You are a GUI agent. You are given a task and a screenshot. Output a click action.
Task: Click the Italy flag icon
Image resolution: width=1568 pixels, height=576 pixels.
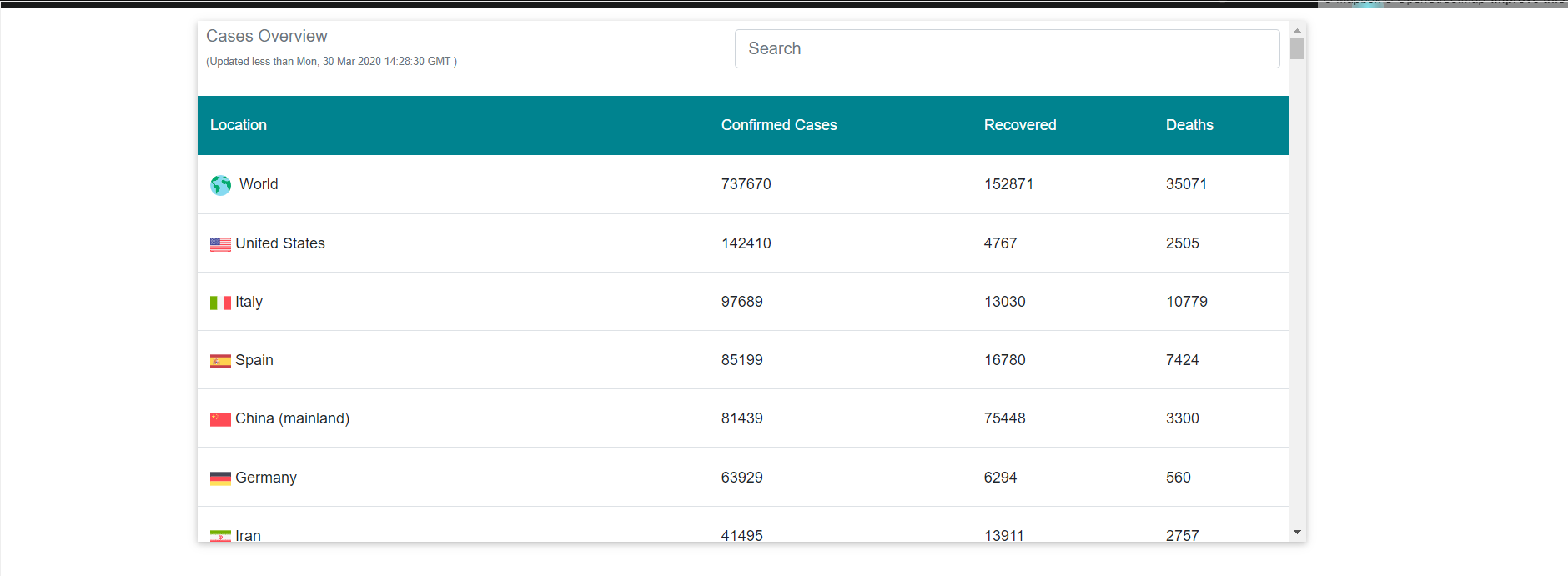tap(220, 303)
